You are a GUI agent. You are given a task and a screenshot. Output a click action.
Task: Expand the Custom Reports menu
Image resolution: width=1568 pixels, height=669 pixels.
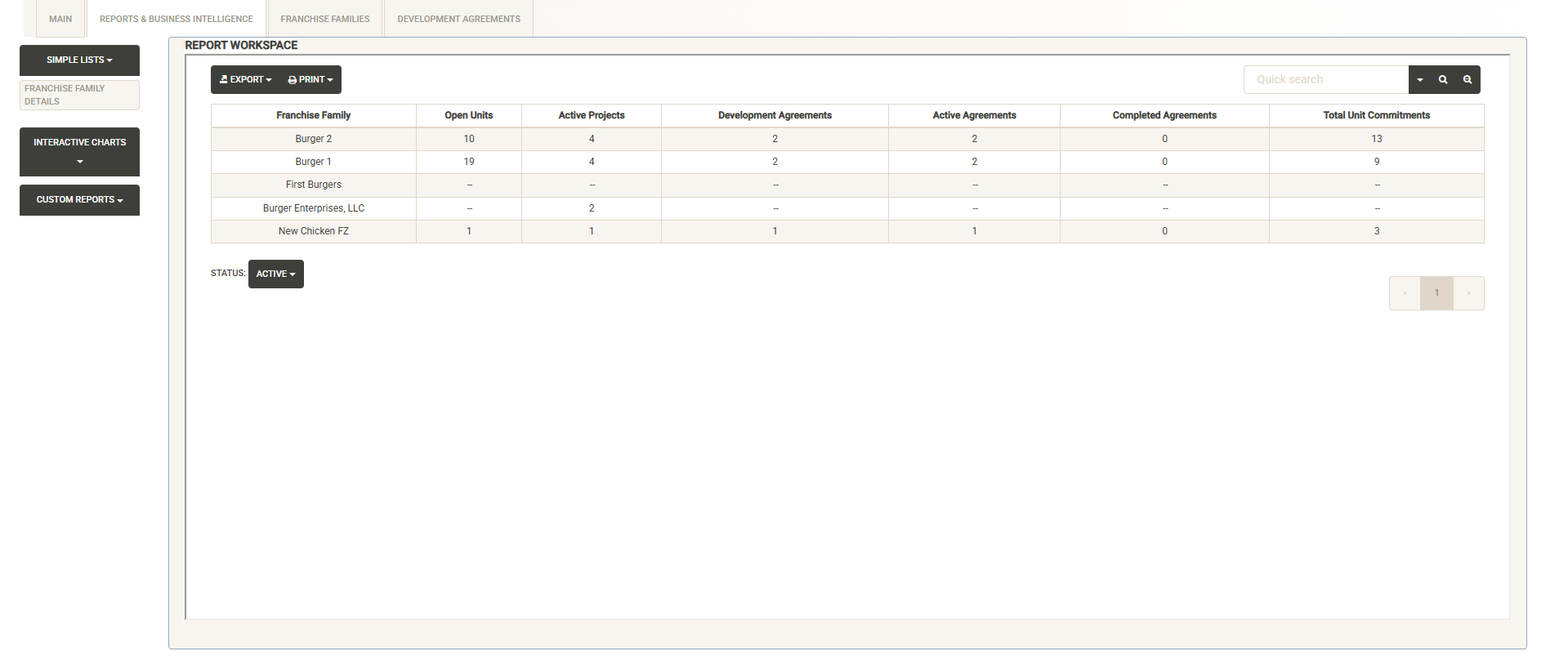[x=79, y=200]
